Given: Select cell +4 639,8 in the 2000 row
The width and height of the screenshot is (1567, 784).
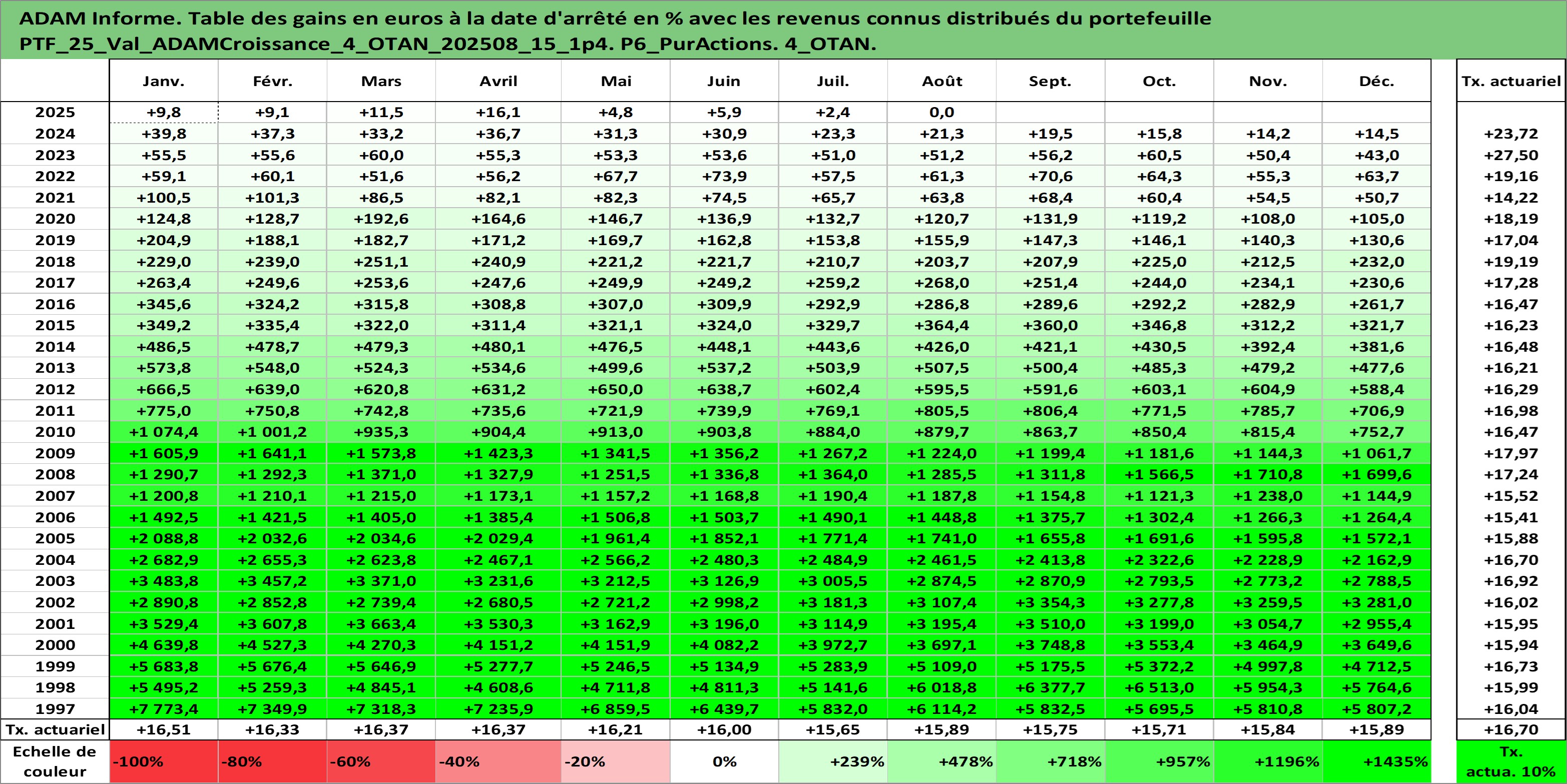Looking at the screenshot, I should [164, 645].
